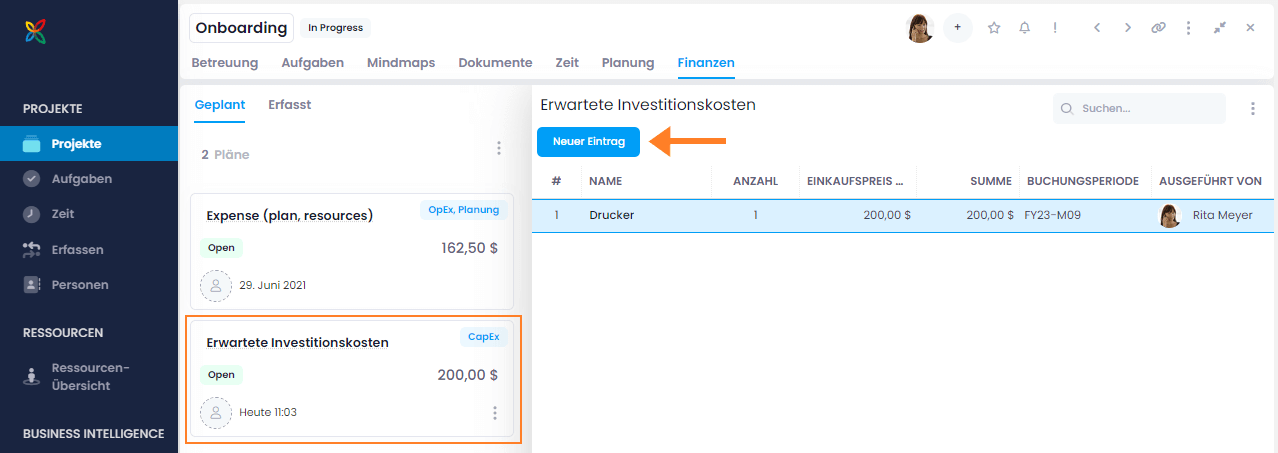Focus the Suchen search field

[x=1139, y=108]
